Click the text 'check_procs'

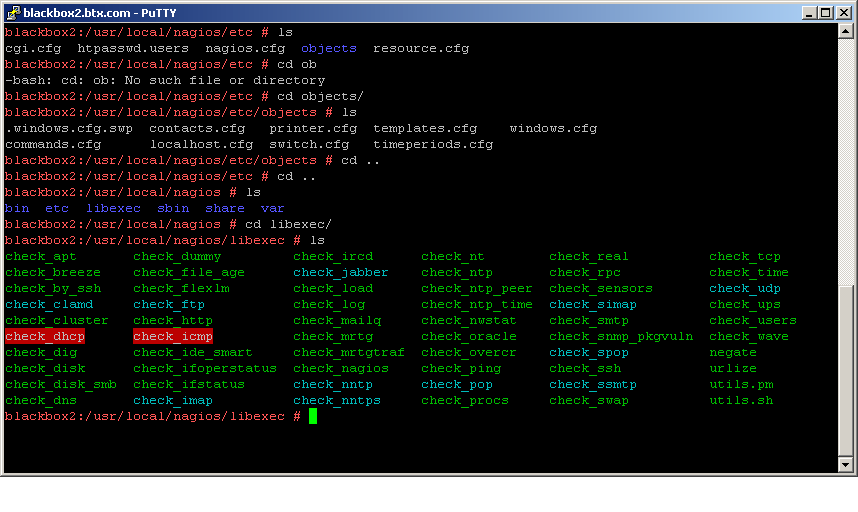tap(465, 400)
